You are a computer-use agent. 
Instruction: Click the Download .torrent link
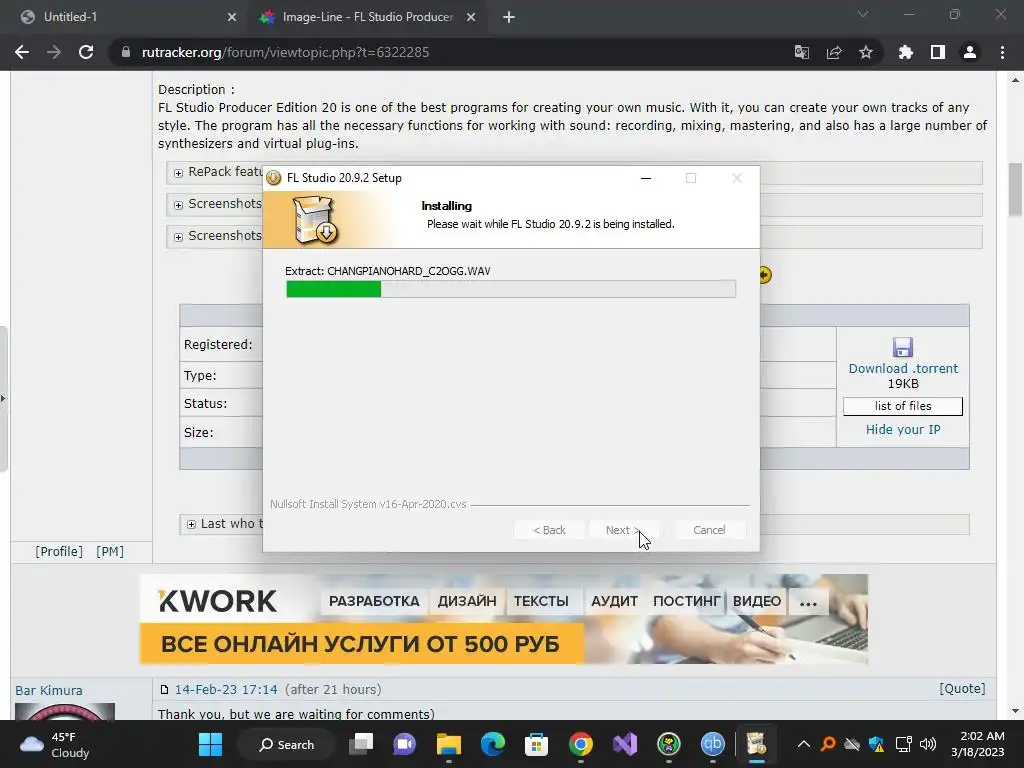pyautogui.click(x=903, y=368)
